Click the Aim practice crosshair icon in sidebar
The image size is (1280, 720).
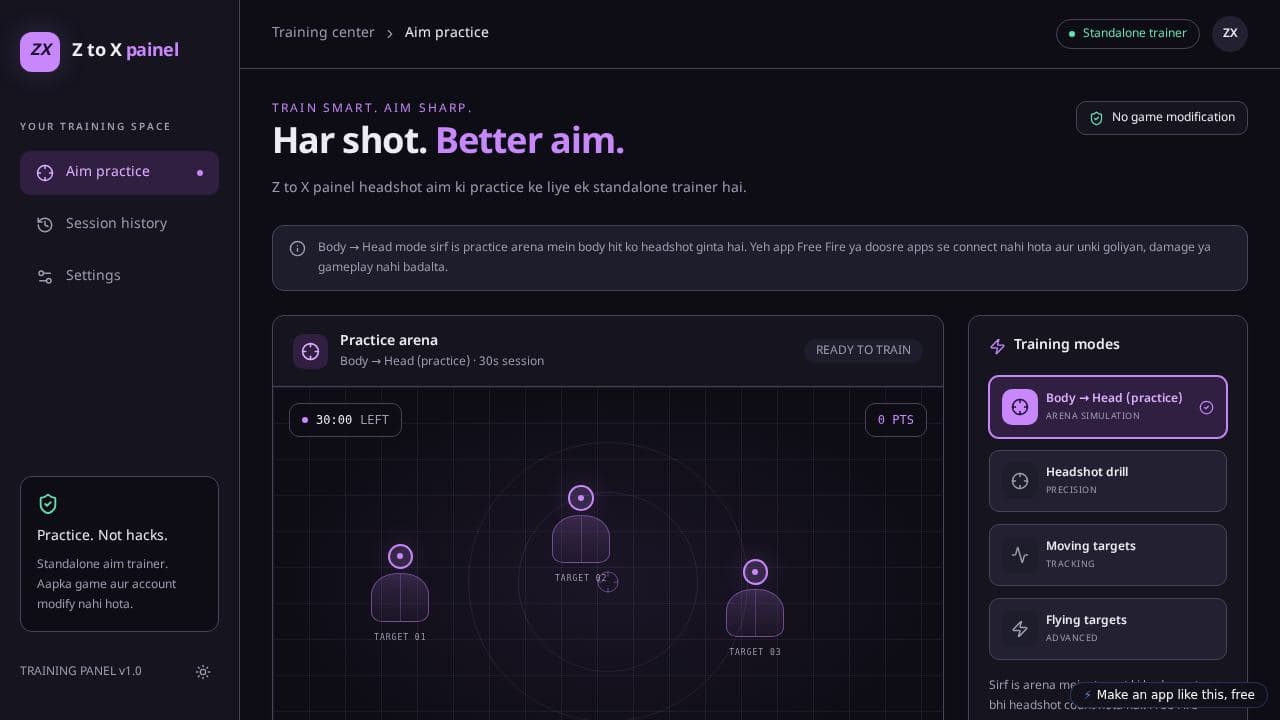[x=45, y=173]
